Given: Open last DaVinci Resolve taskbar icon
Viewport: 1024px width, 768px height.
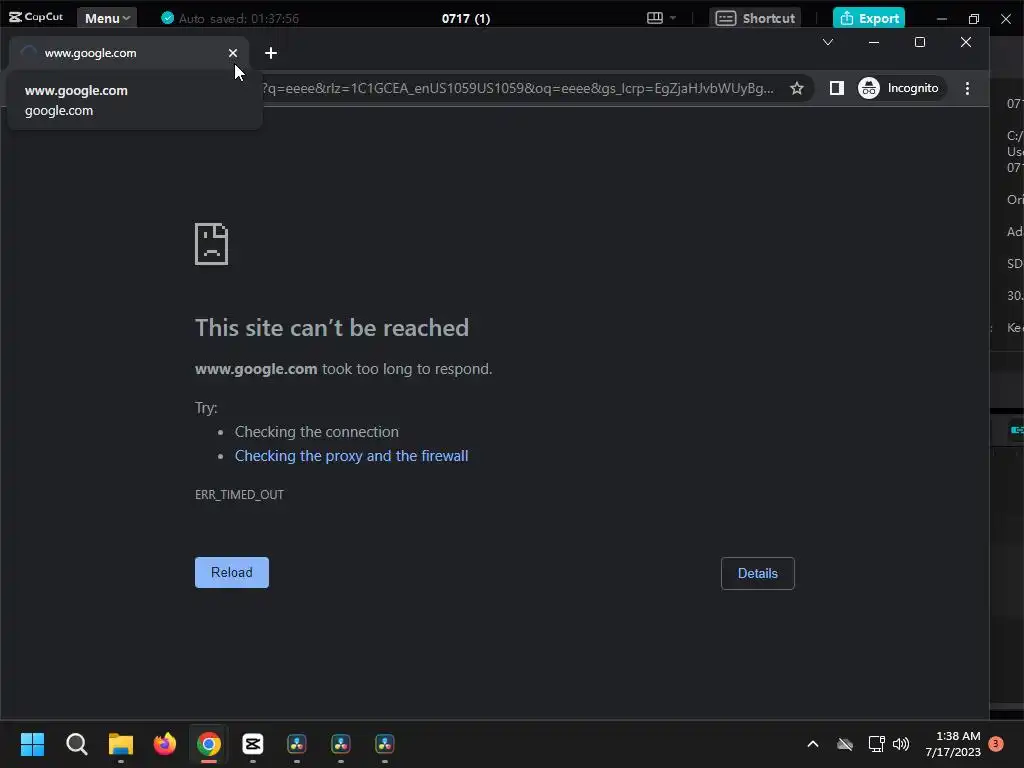Looking at the screenshot, I should coord(385,744).
